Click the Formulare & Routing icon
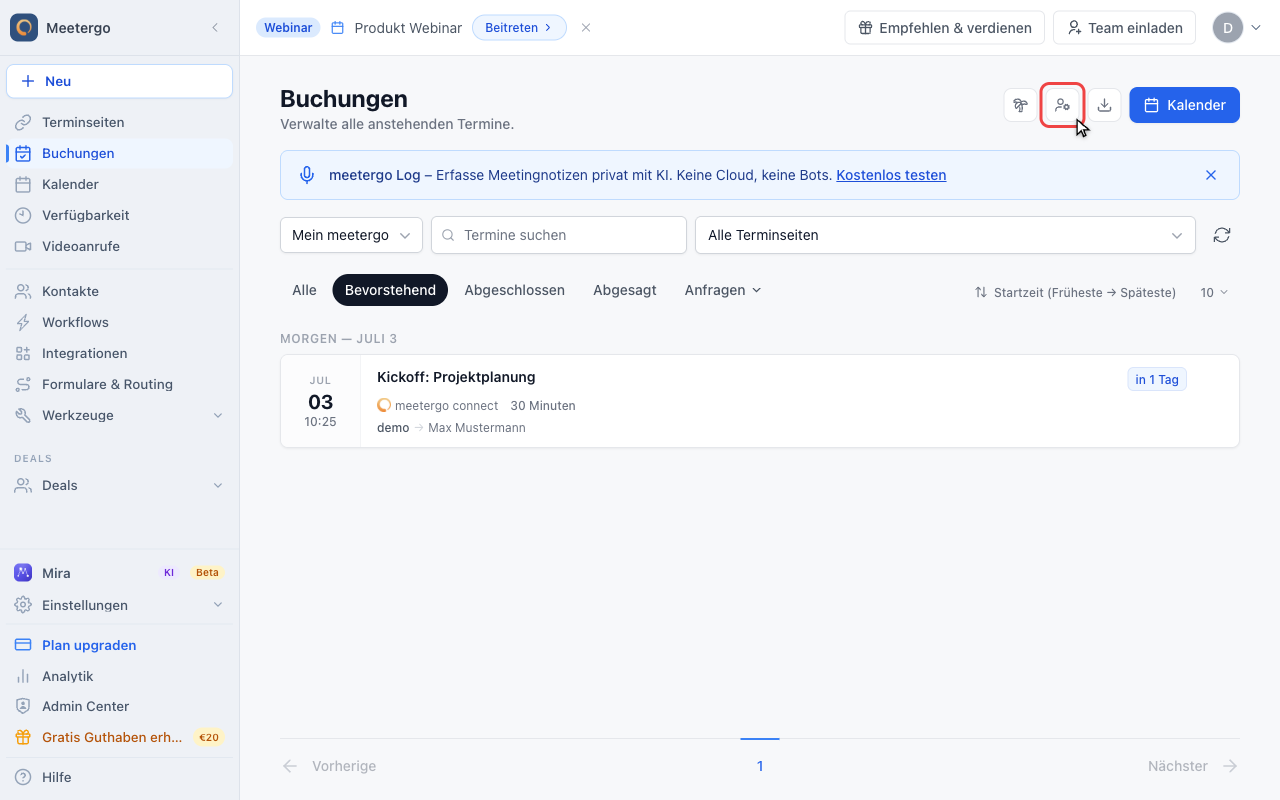Screen dimensions: 1280x800 pyautogui.click(x=23, y=384)
